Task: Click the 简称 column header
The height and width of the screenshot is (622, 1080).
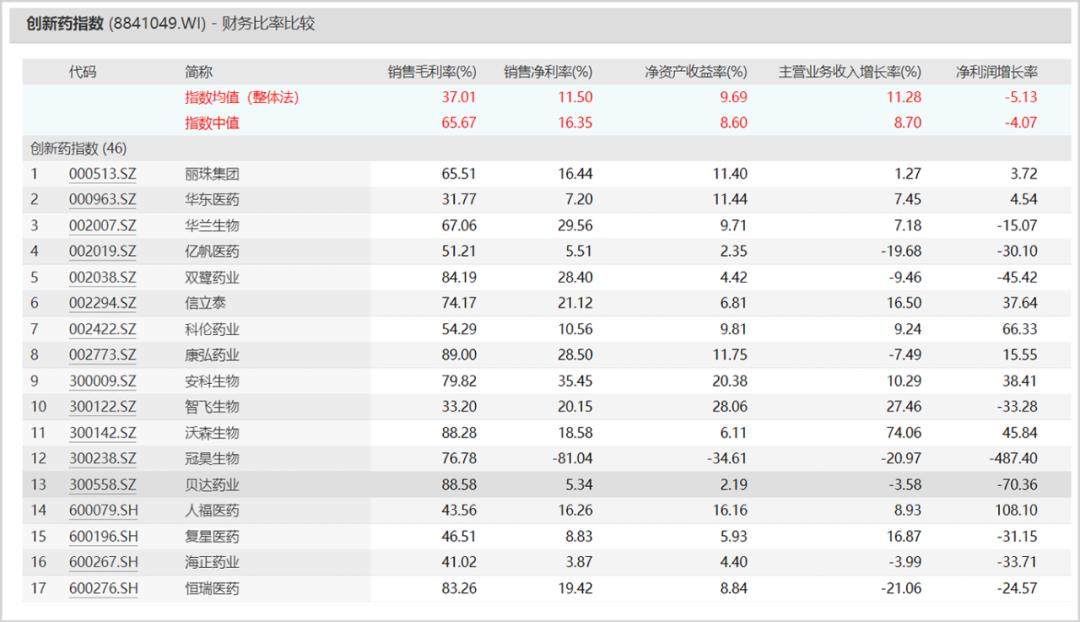Action: pos(198,72)
